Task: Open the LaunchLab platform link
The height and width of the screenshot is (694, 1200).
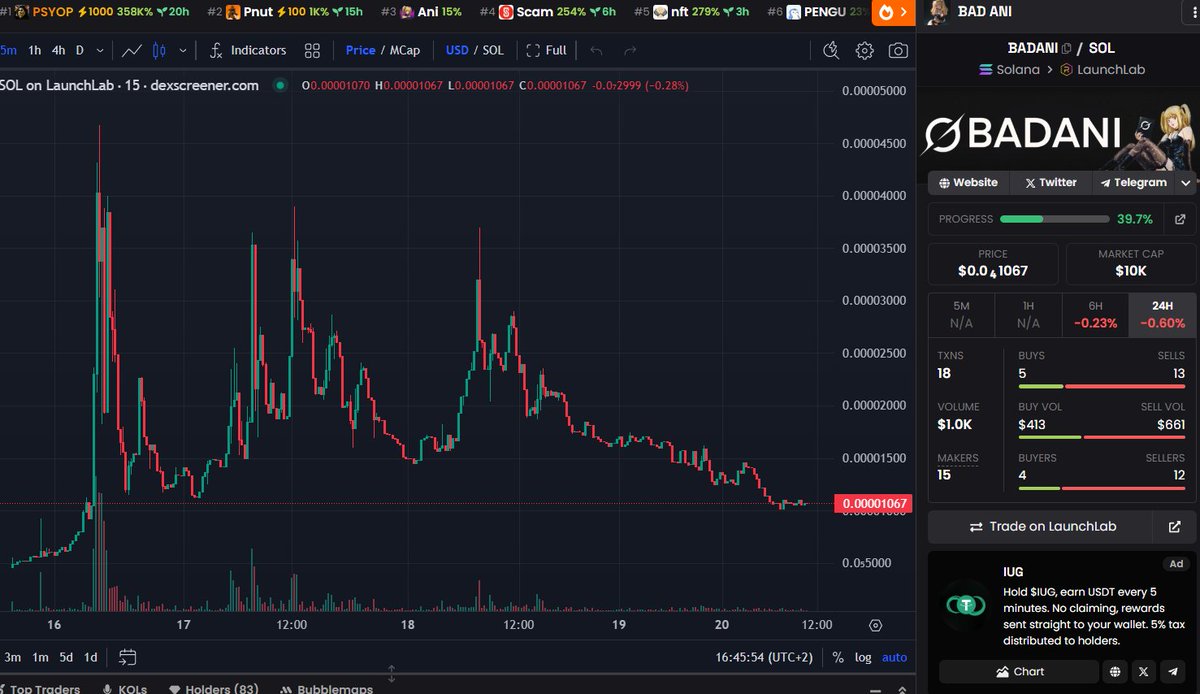Action: (x=1102, y=70)
